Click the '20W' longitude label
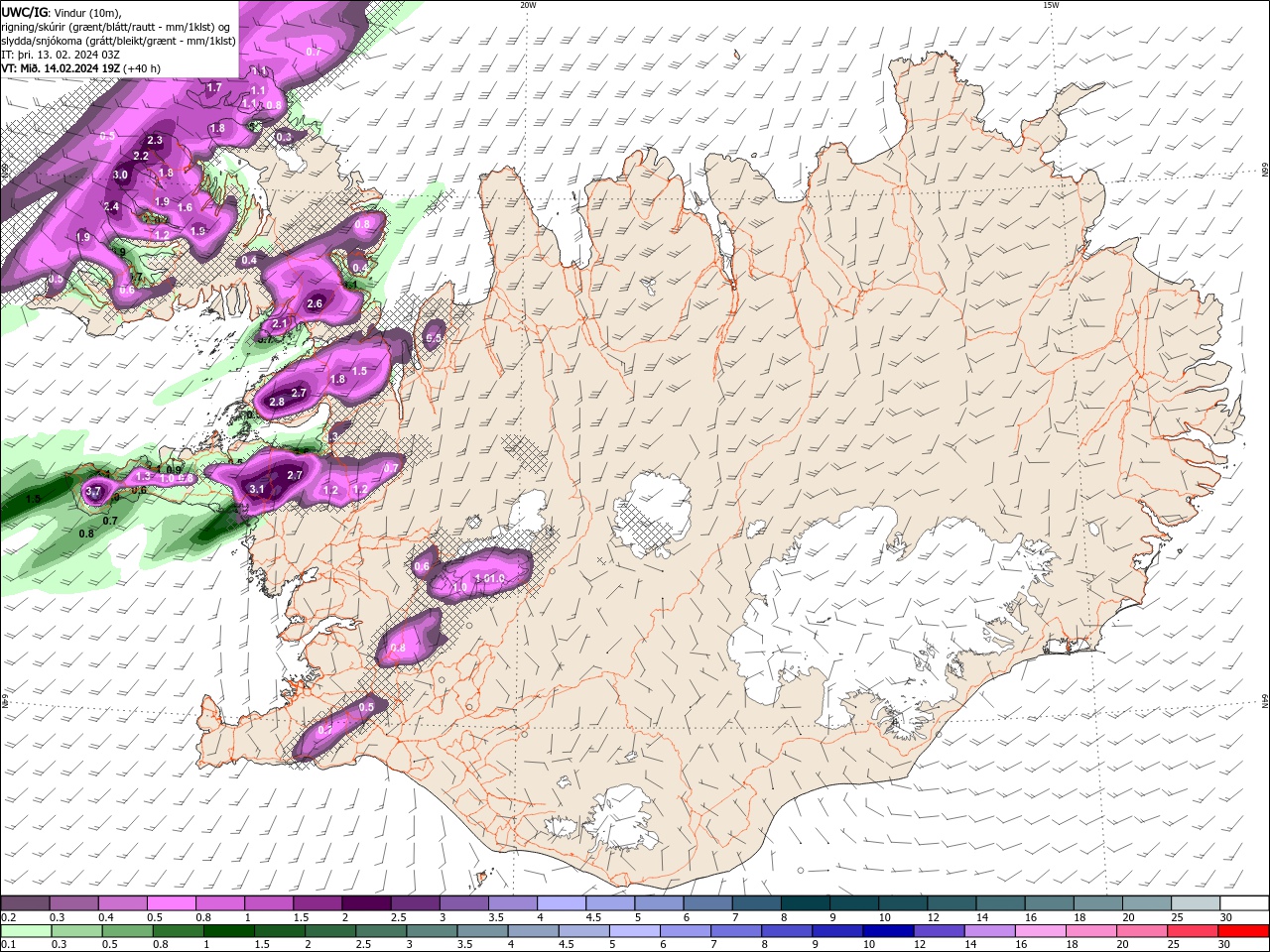Image resolution: width=1270 pixels, height=952 pixels. pyautogui.click(x=528, y=5)
